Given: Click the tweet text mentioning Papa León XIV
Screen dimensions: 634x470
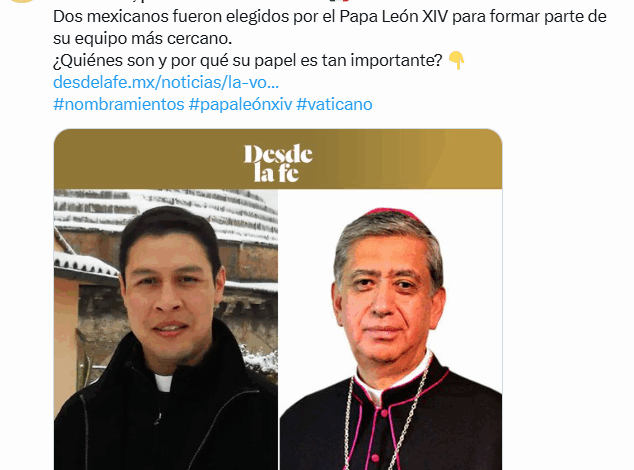Looking at the screenshot, I should tap(330, 17).
